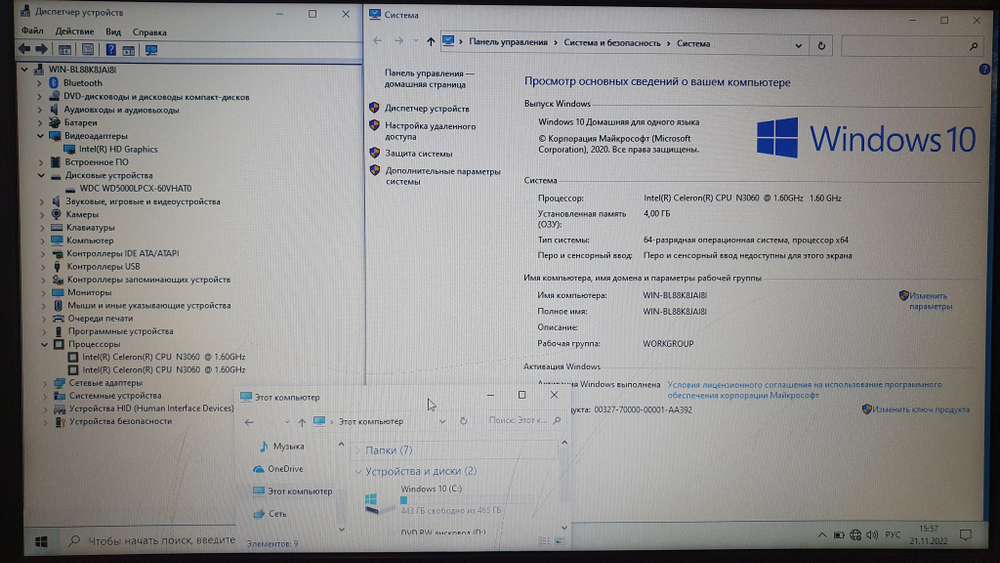Click the Сетевые адаптеры category icon

coord(59,383)
